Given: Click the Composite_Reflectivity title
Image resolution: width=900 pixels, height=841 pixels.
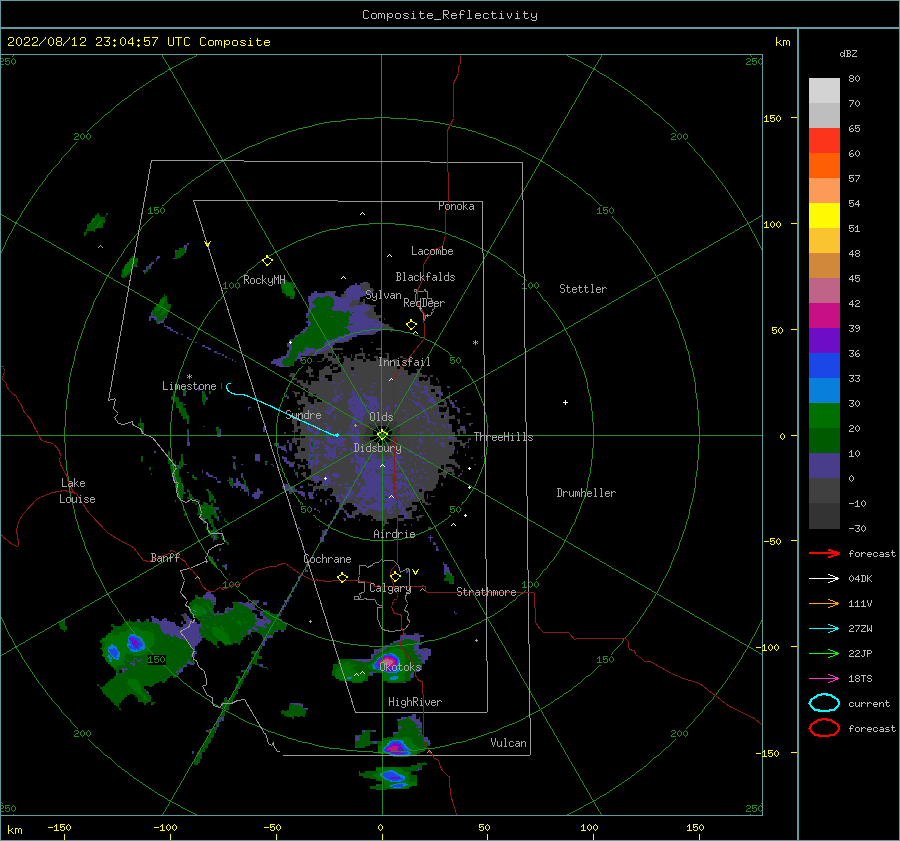Looking at the screenshot, I should click(450, 15).
